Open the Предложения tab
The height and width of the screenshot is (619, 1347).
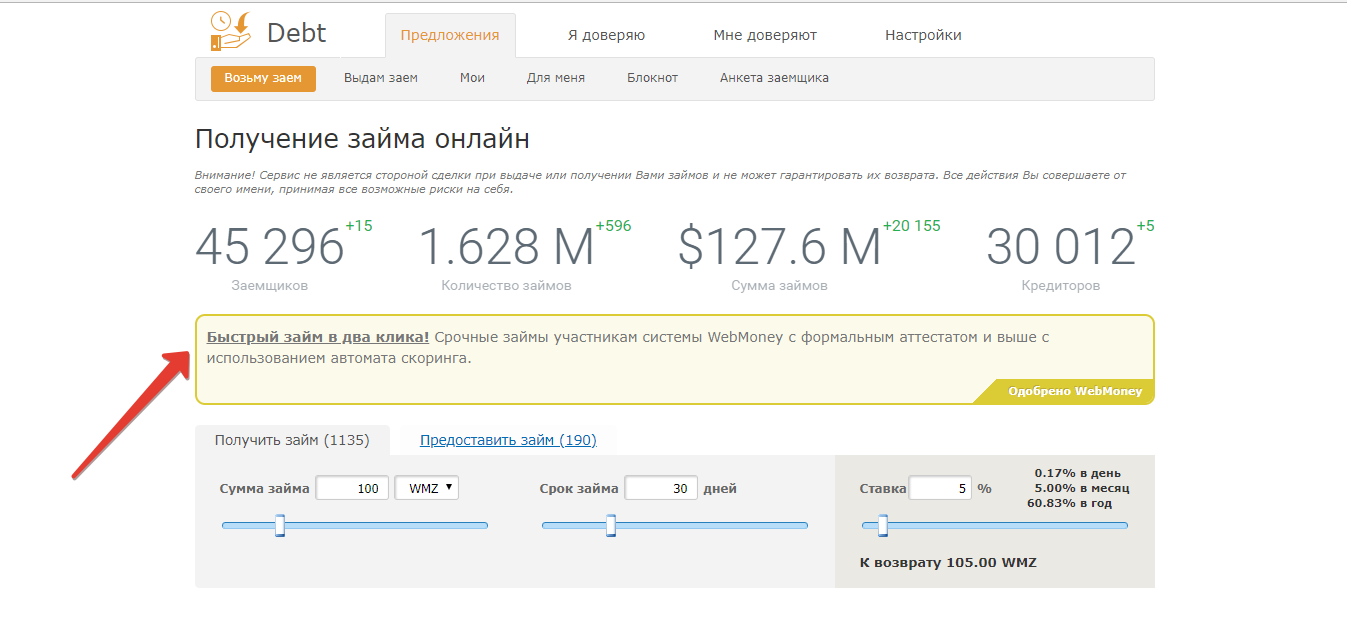(x=450, y=35)
